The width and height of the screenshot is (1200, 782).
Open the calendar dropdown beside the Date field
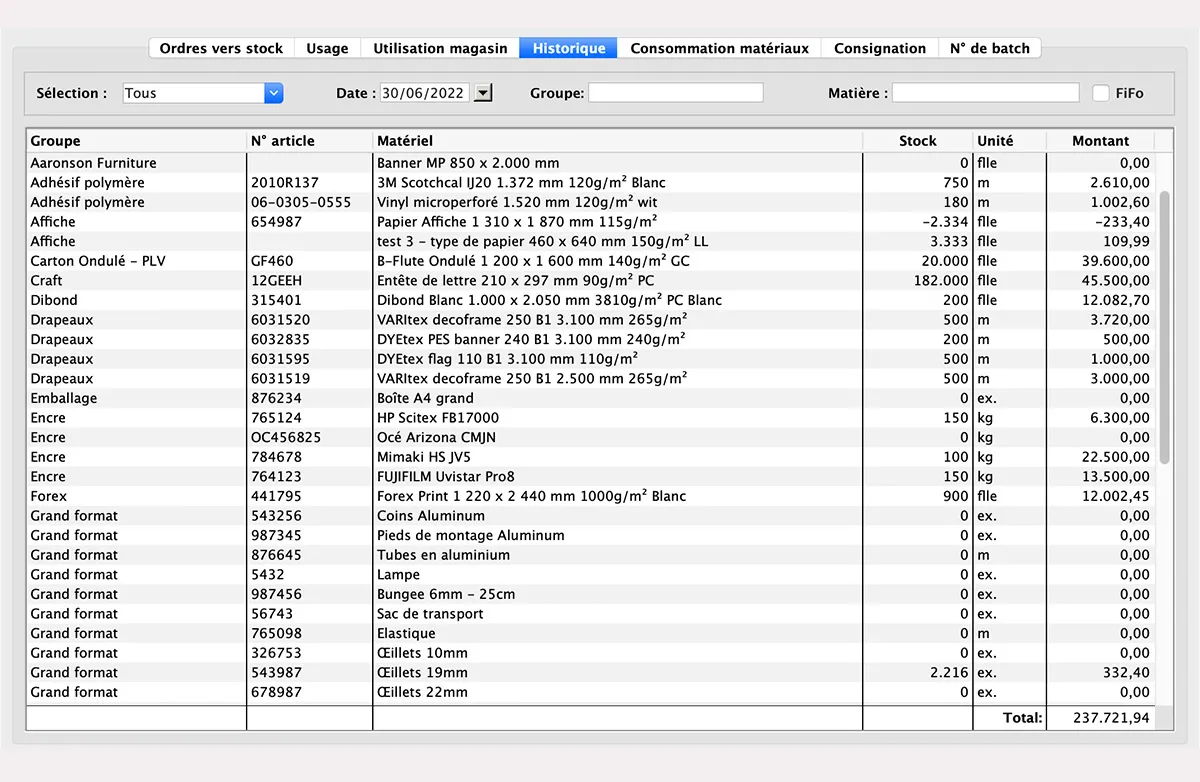click(482, 92)
